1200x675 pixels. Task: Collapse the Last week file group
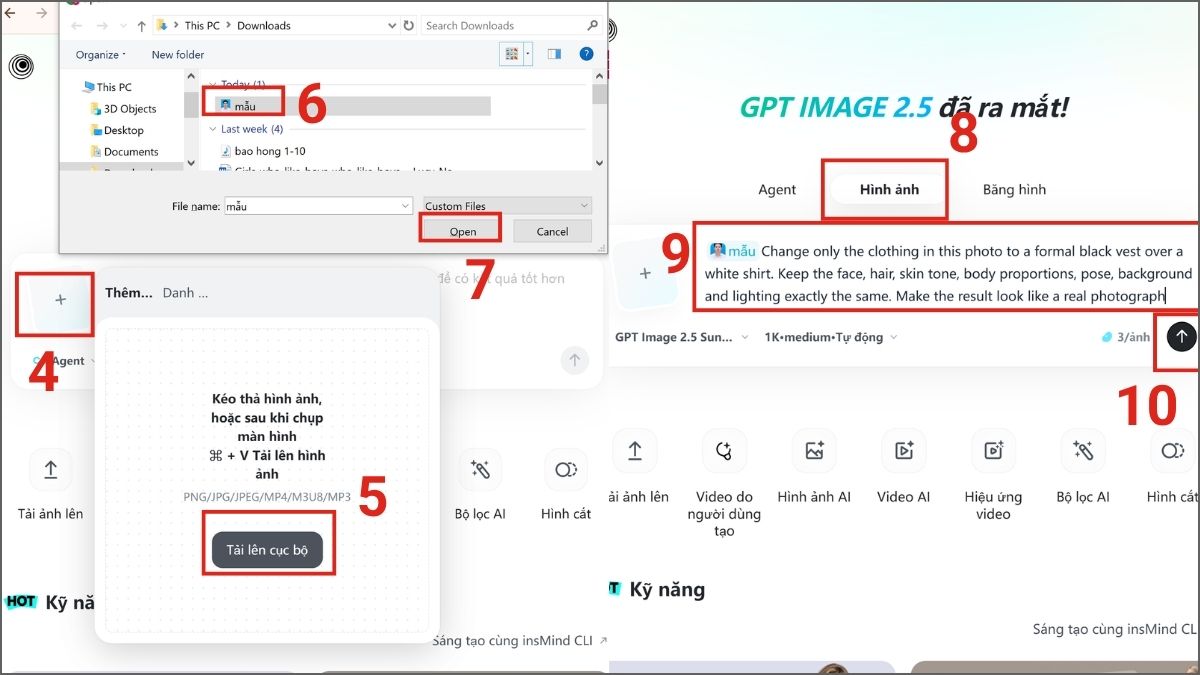213,129
